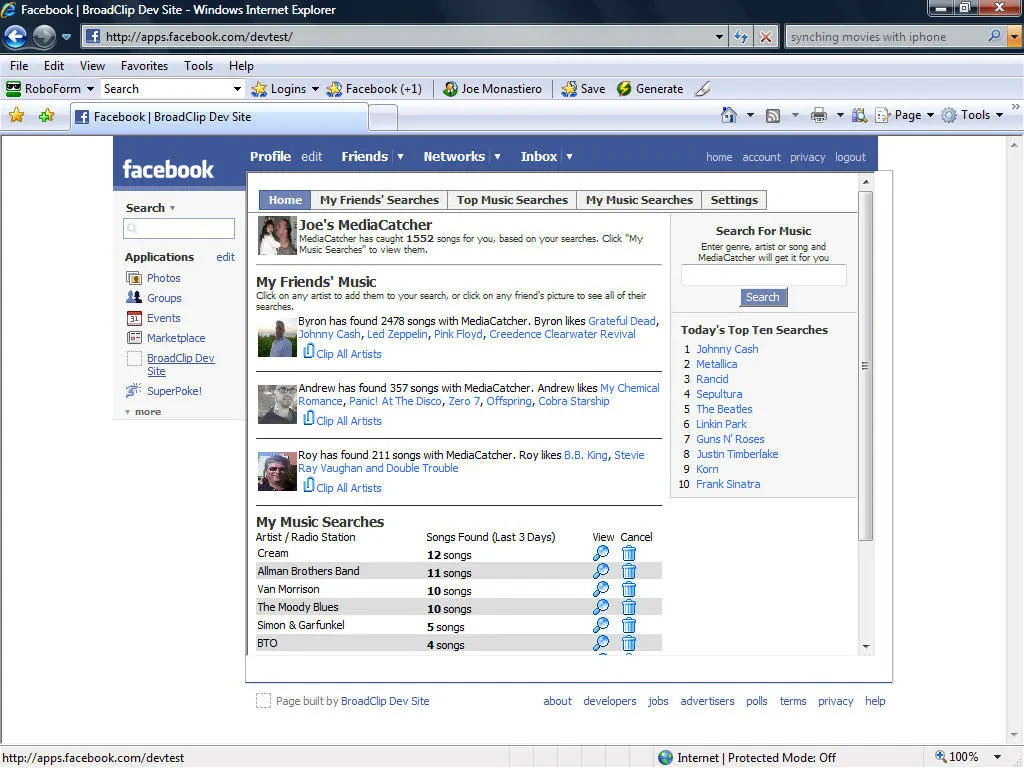Switch to My Music Searches tab
The height and width of the screenshot is (768, 1024).
pyautogui.click(x=639, y=200)
